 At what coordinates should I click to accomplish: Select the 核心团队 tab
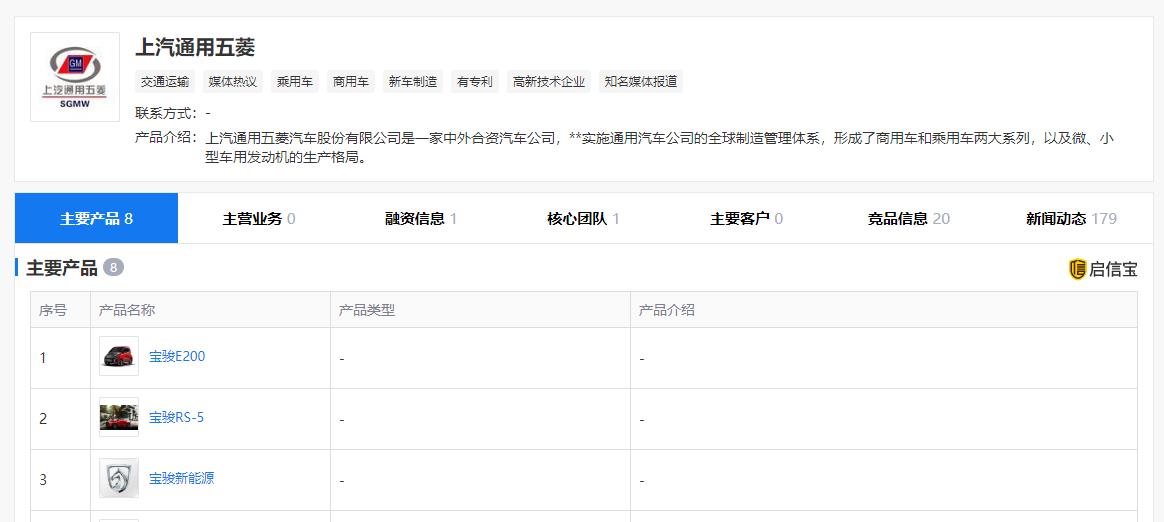click(583, 218)
